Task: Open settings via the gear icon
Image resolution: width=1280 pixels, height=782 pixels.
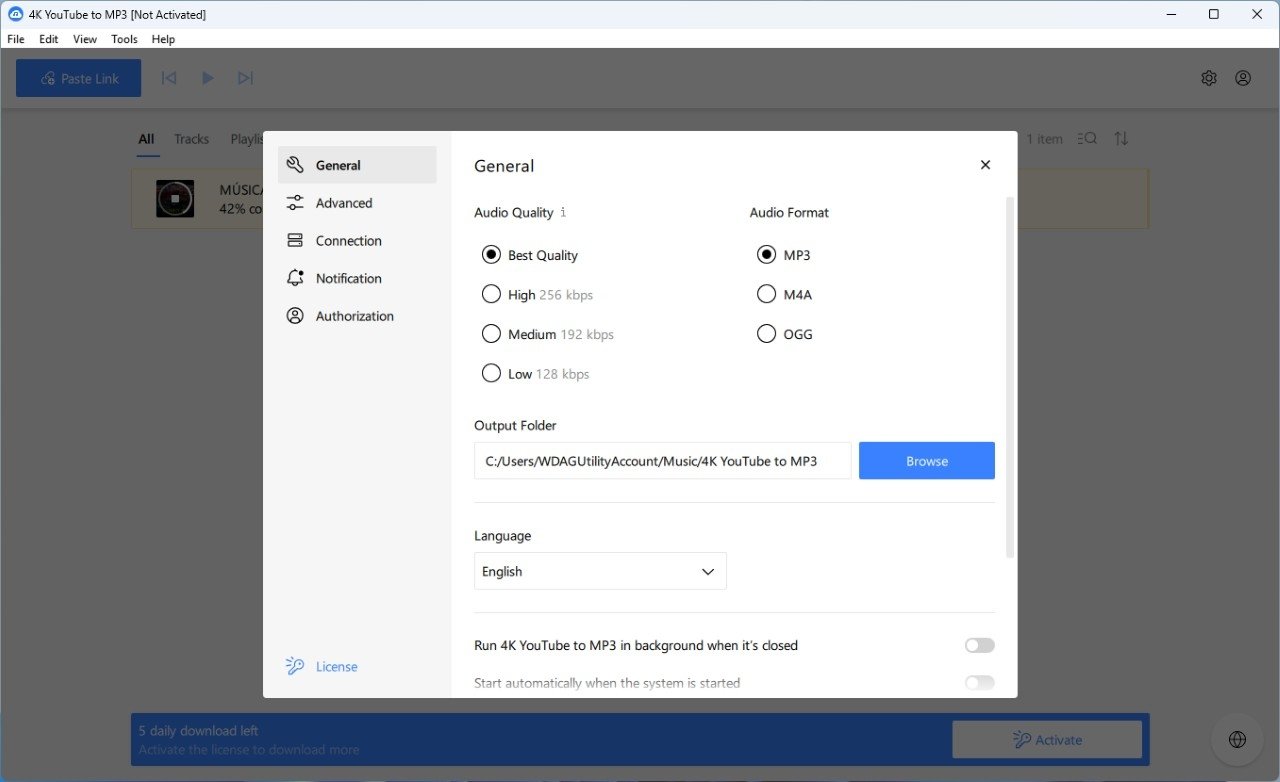Action: click(1209, 78)
